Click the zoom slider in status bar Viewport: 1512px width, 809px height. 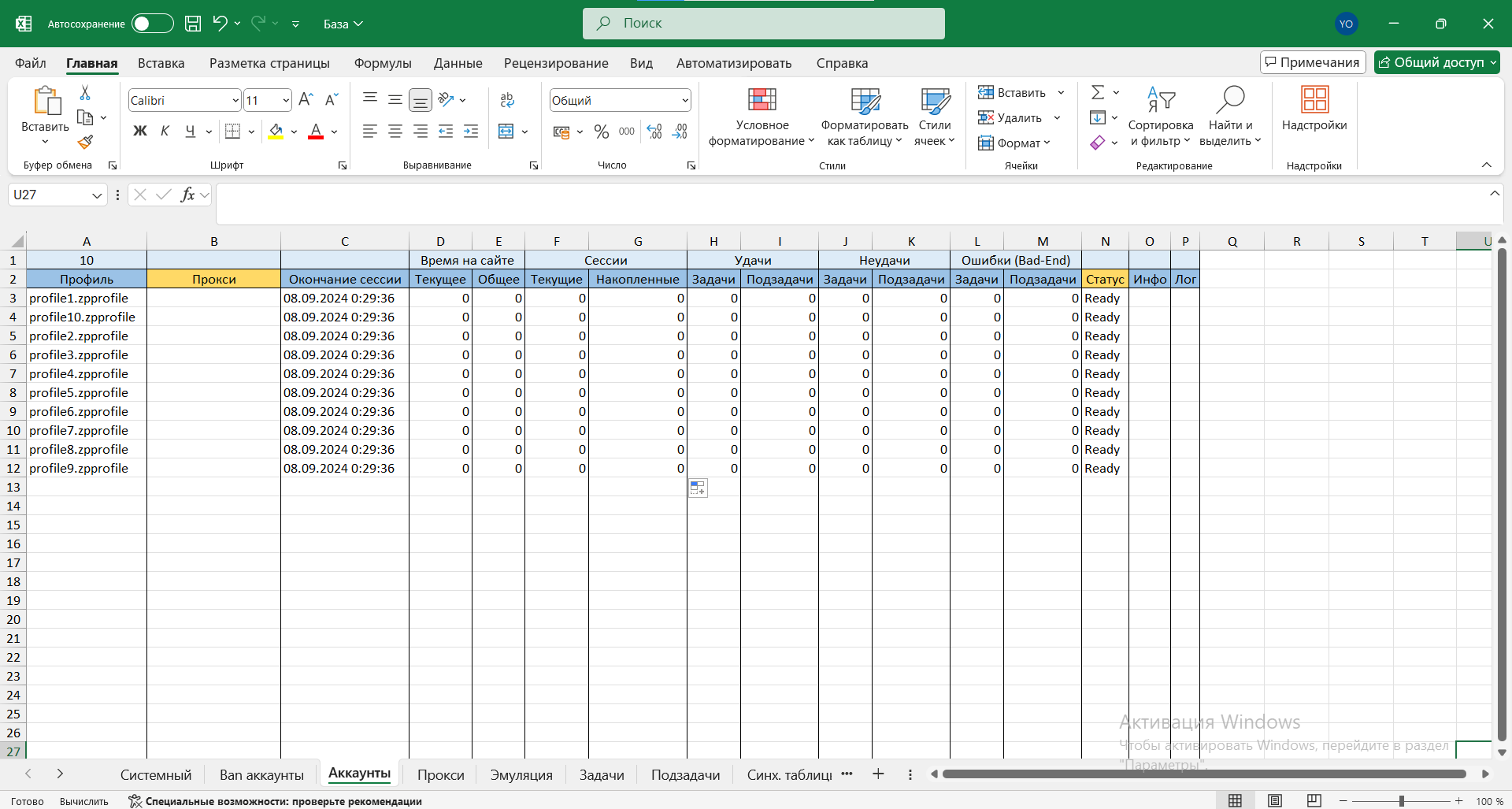pyautogui.click(x=1401, y=801)
